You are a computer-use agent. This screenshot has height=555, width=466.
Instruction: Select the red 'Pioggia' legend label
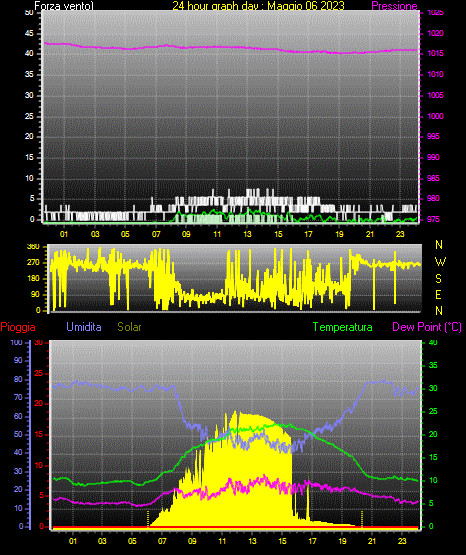point(18,327)
